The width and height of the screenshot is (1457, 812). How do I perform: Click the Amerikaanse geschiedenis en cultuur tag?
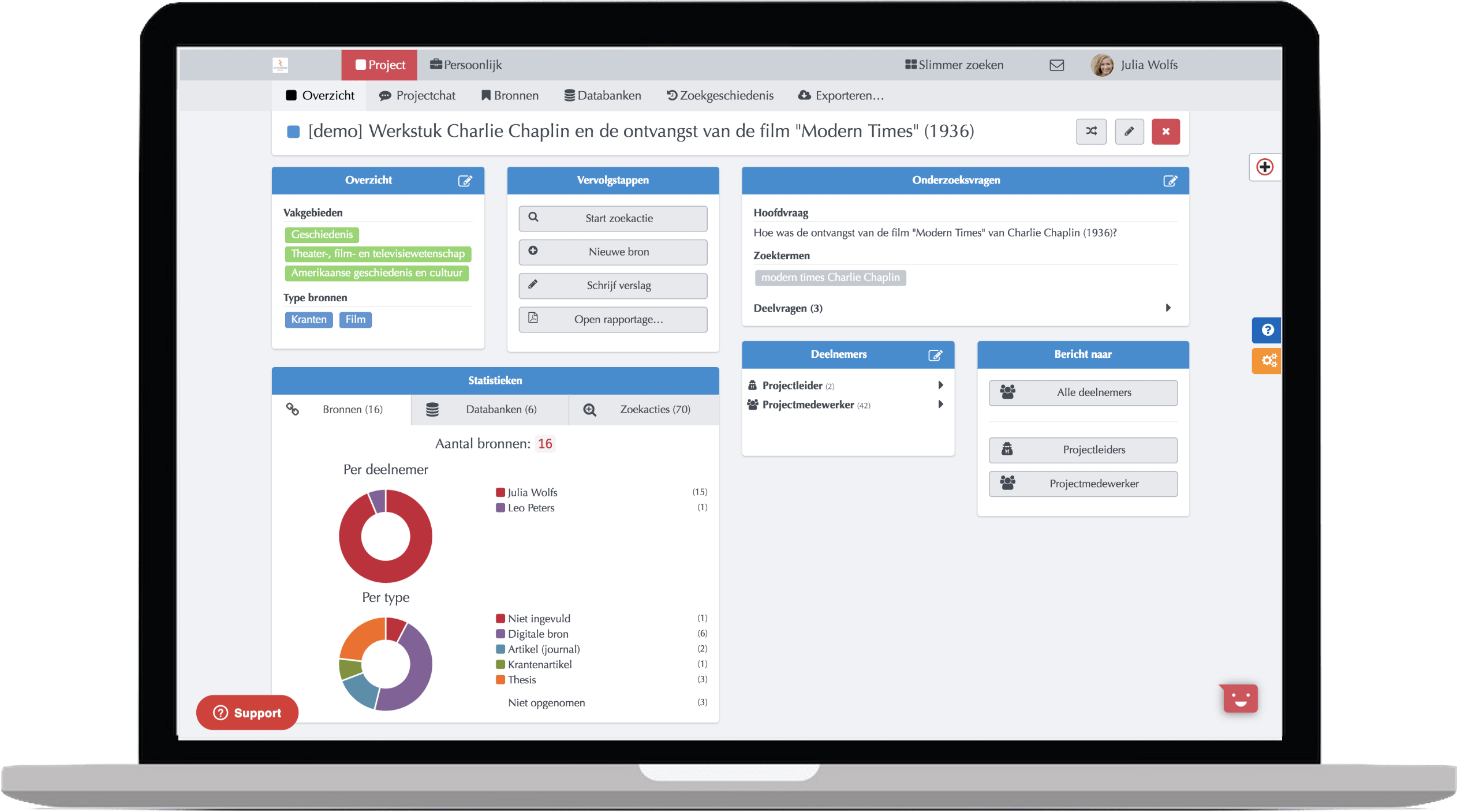point(376,273)
